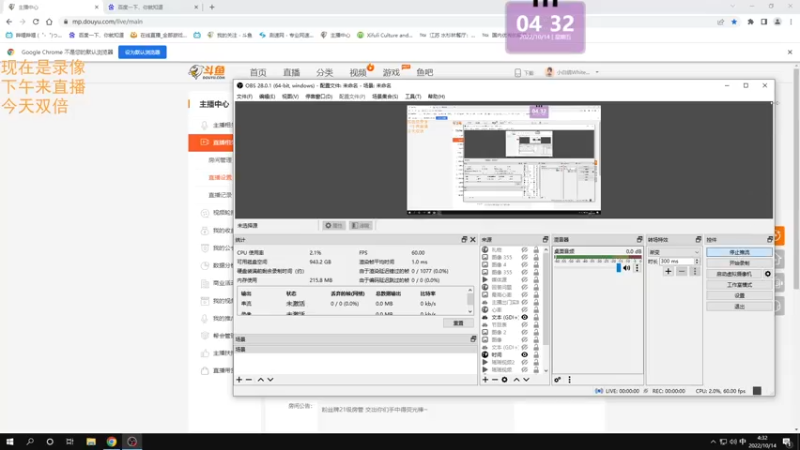Image resolution: width=800 pixels, height=450 pixels.
Task: Open OBS 帮助(H) menu
Action: click(436, 96)
